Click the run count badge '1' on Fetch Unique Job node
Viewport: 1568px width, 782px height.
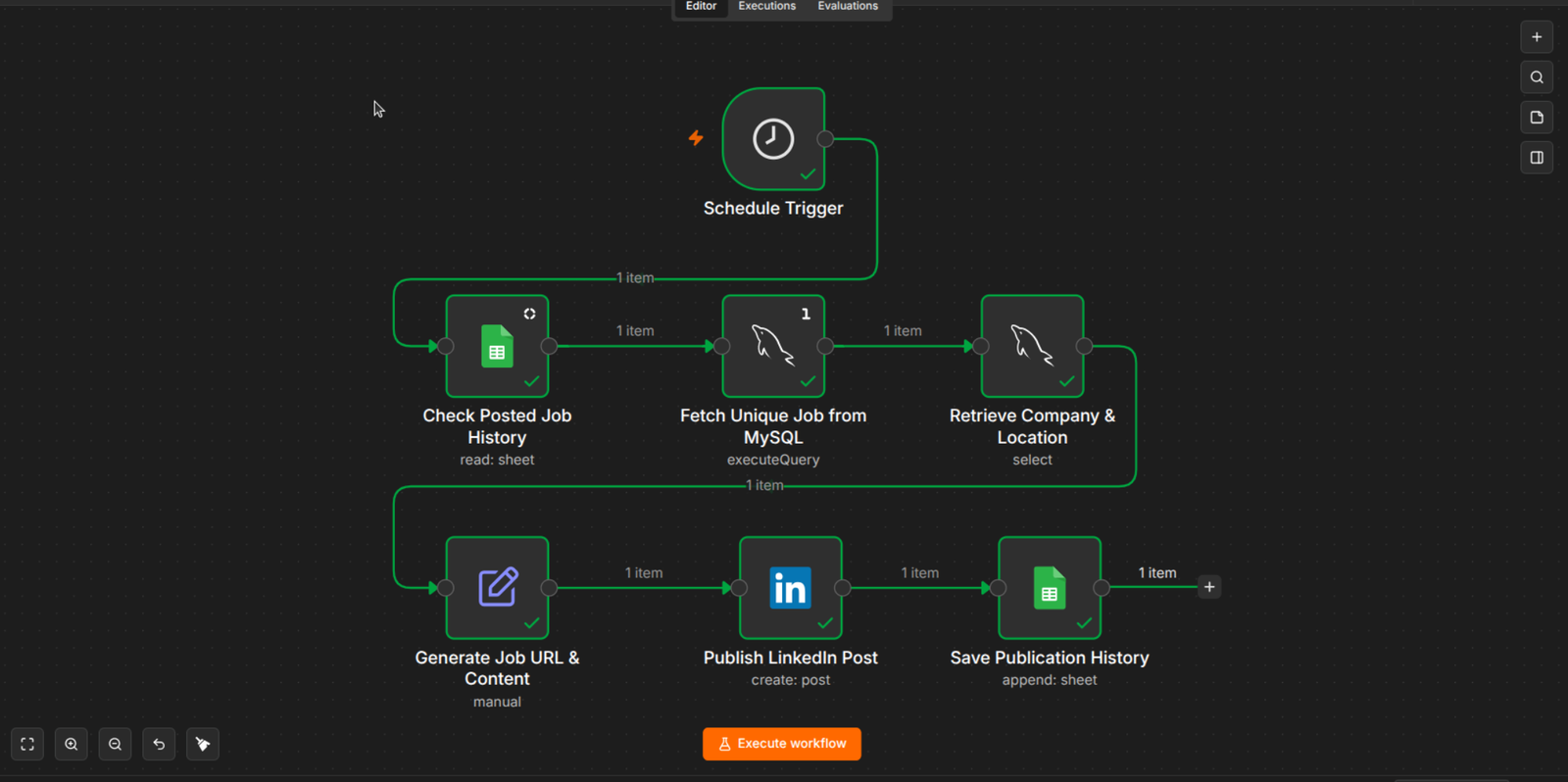806,314
